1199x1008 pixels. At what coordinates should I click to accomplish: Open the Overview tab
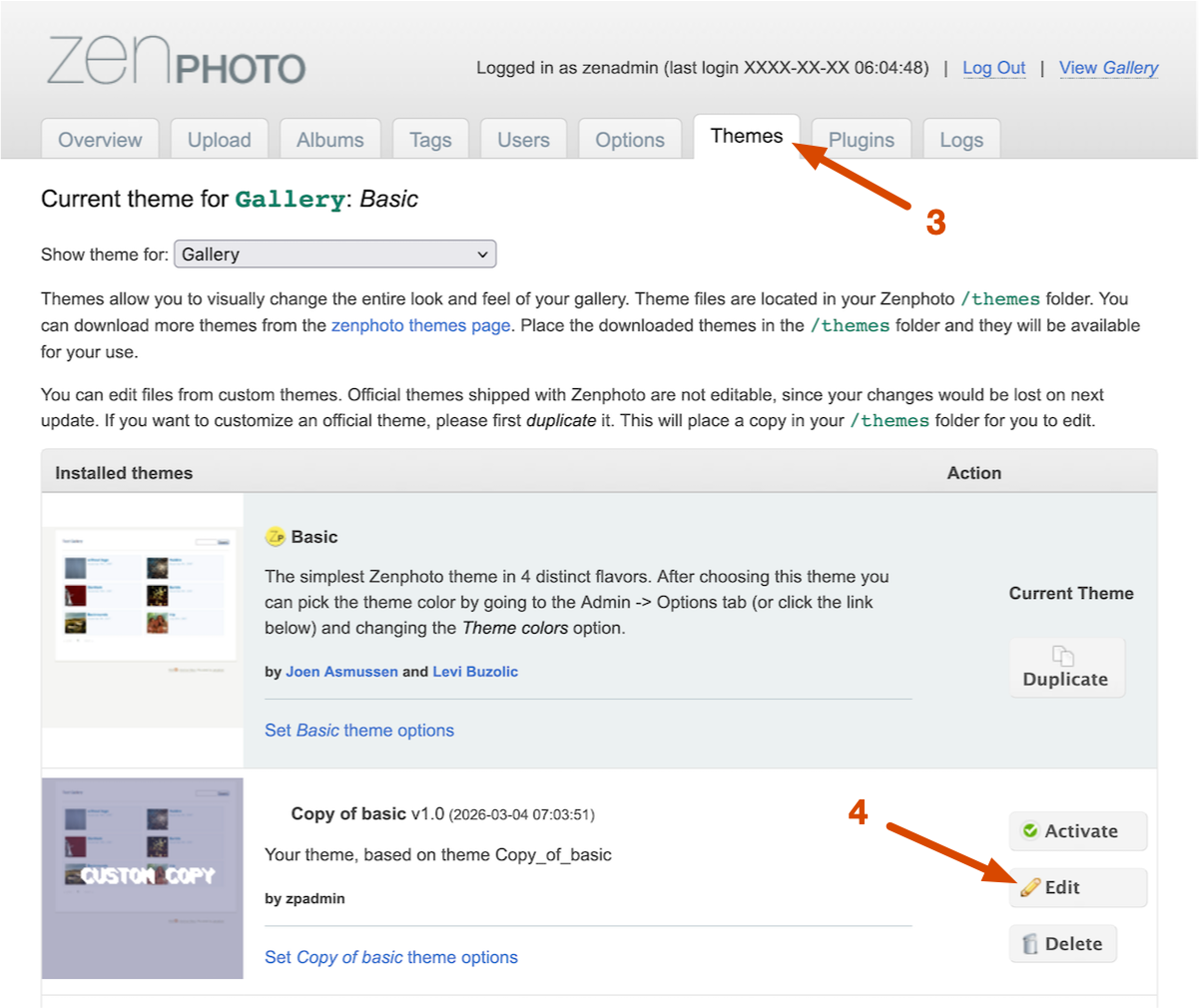pos(100,140)
